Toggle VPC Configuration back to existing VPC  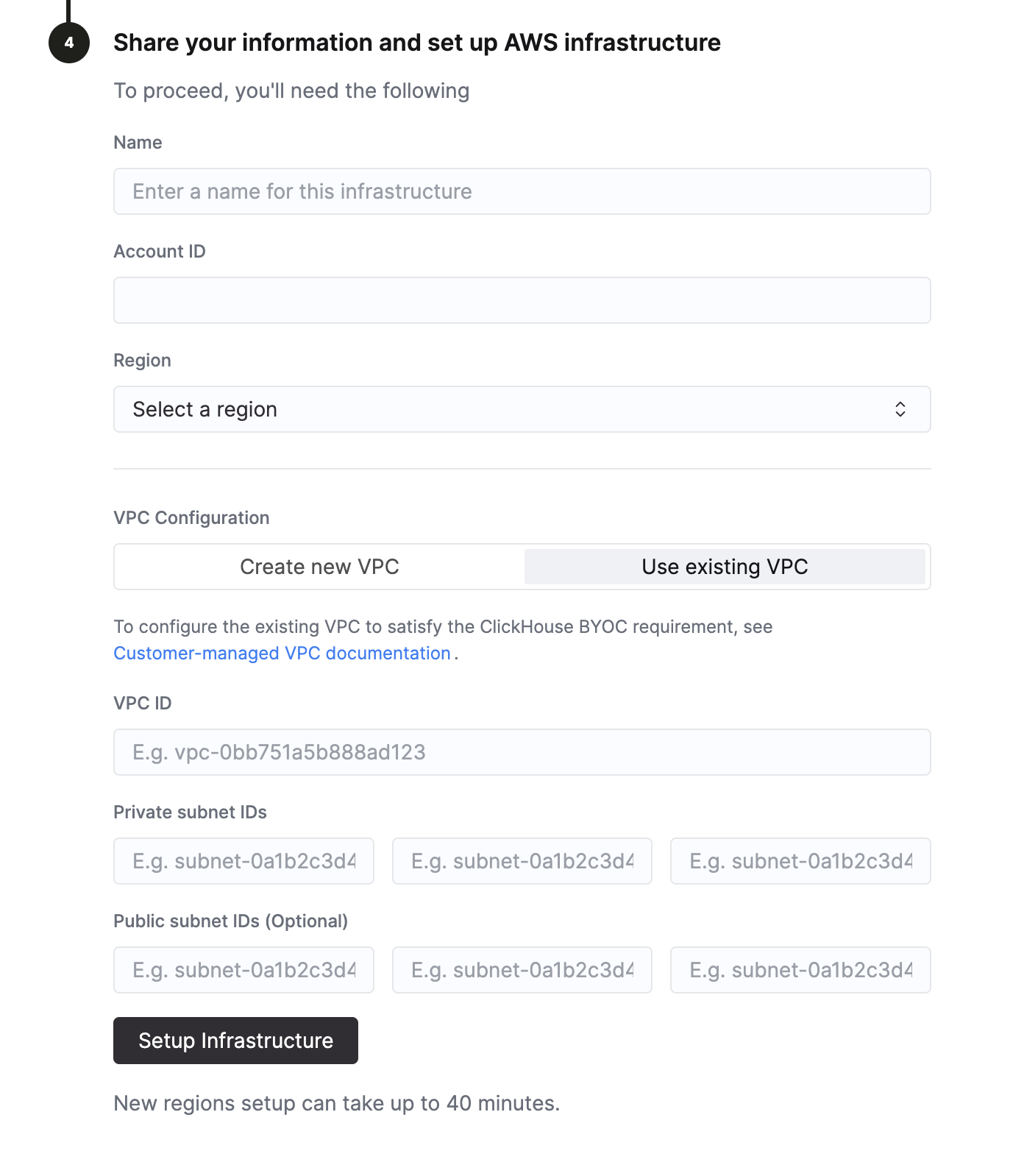(x=725, y=567)
